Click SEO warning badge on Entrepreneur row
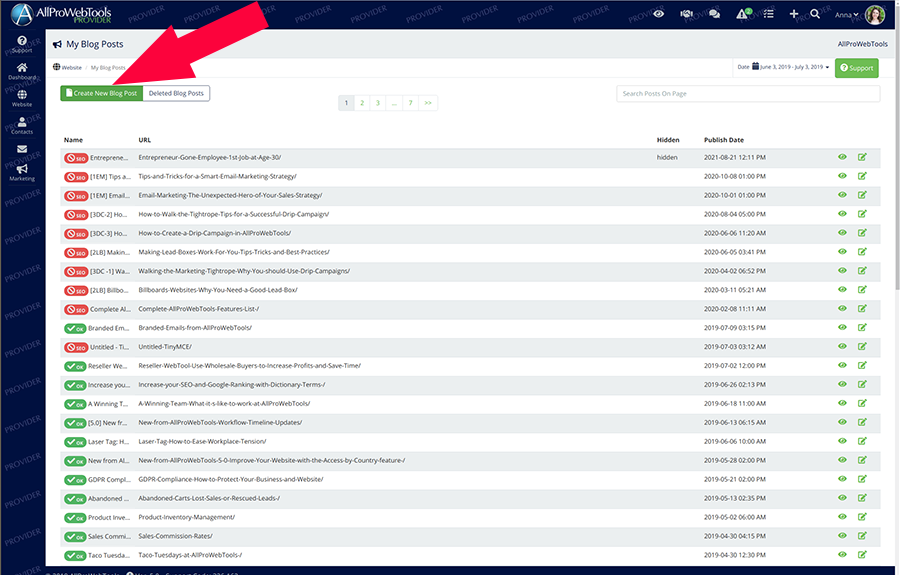Image resolution: width=900 pixels, height=575 pixels. click(75, 158)
